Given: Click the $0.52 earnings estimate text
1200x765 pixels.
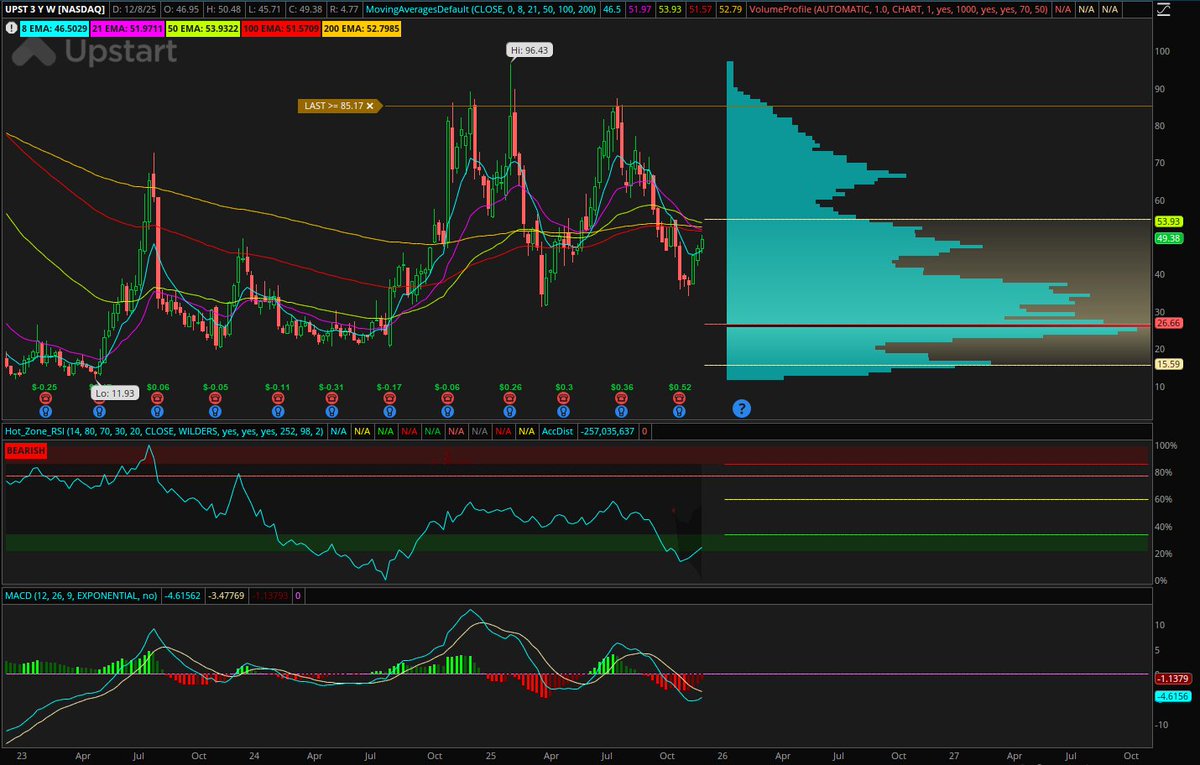Looking at the screenshot, I should point(680,386).
